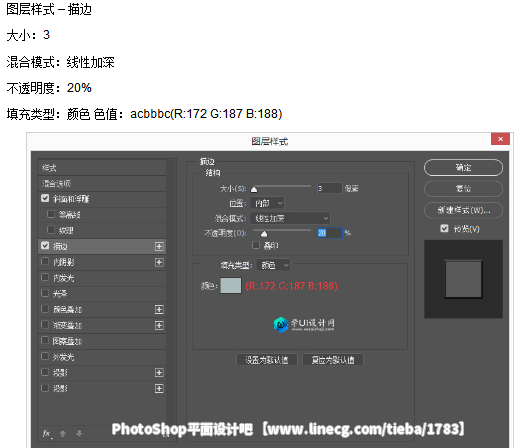
Task: Open the fx menu icon at list bottom
Action: pyautogui.click(x=47, y=434)
